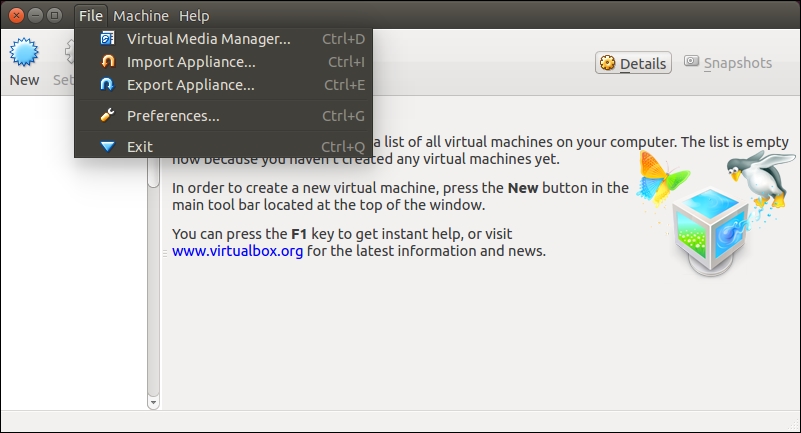The height and width of the screenshot is (433, 801).
Task: Click the Details gear icon
Action: [x=607, y=63]
